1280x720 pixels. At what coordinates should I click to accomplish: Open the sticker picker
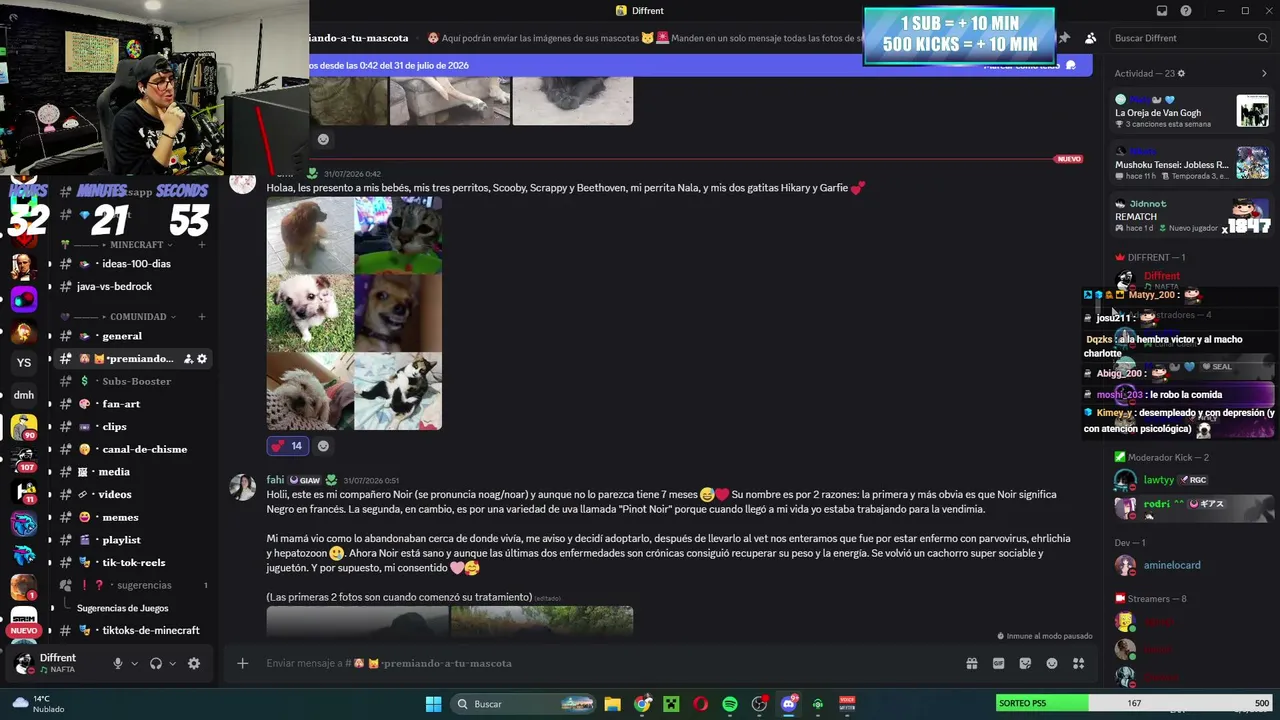(1025, 663)
